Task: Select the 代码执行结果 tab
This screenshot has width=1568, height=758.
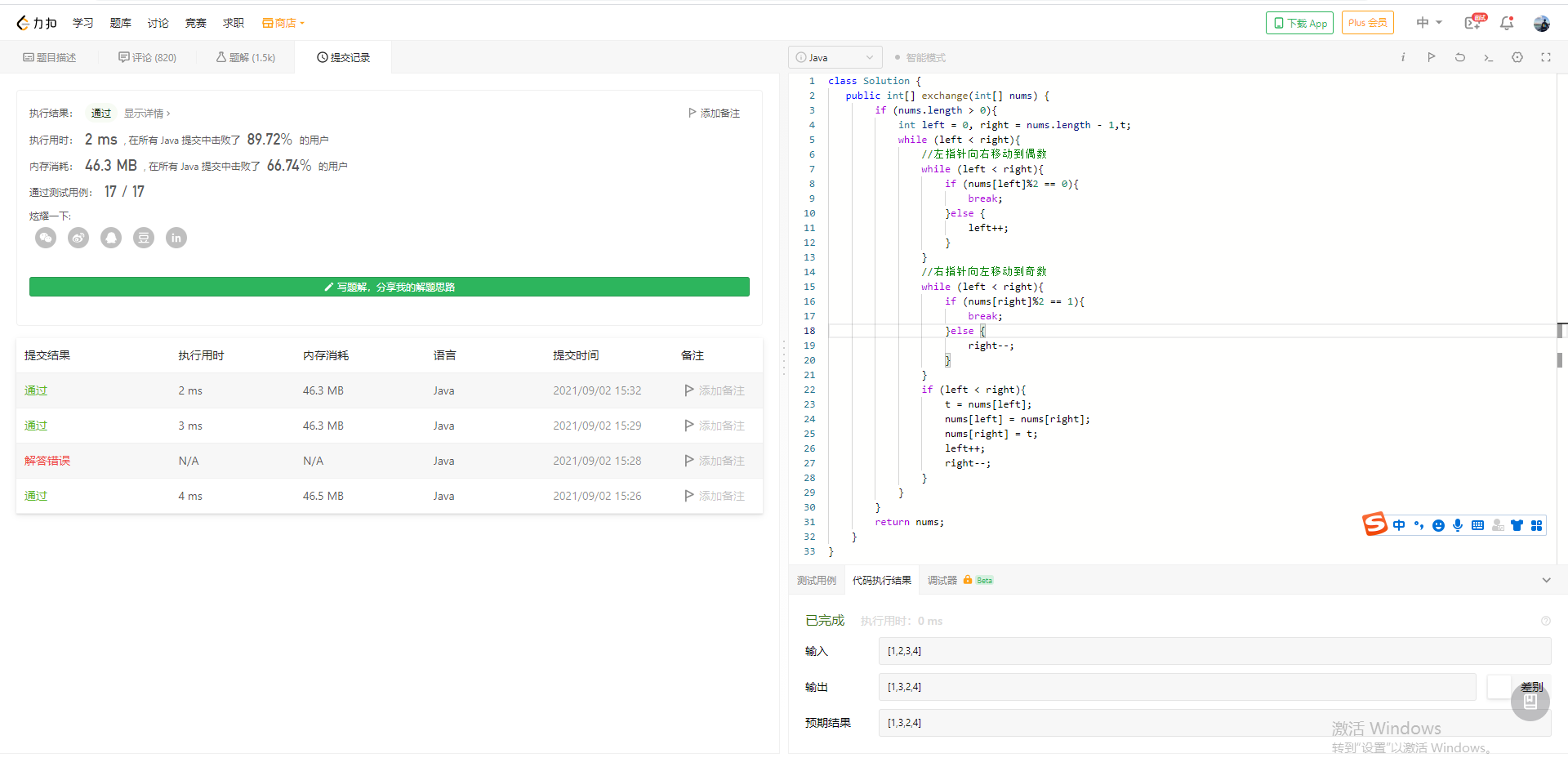Action: [x=882, y=580]
